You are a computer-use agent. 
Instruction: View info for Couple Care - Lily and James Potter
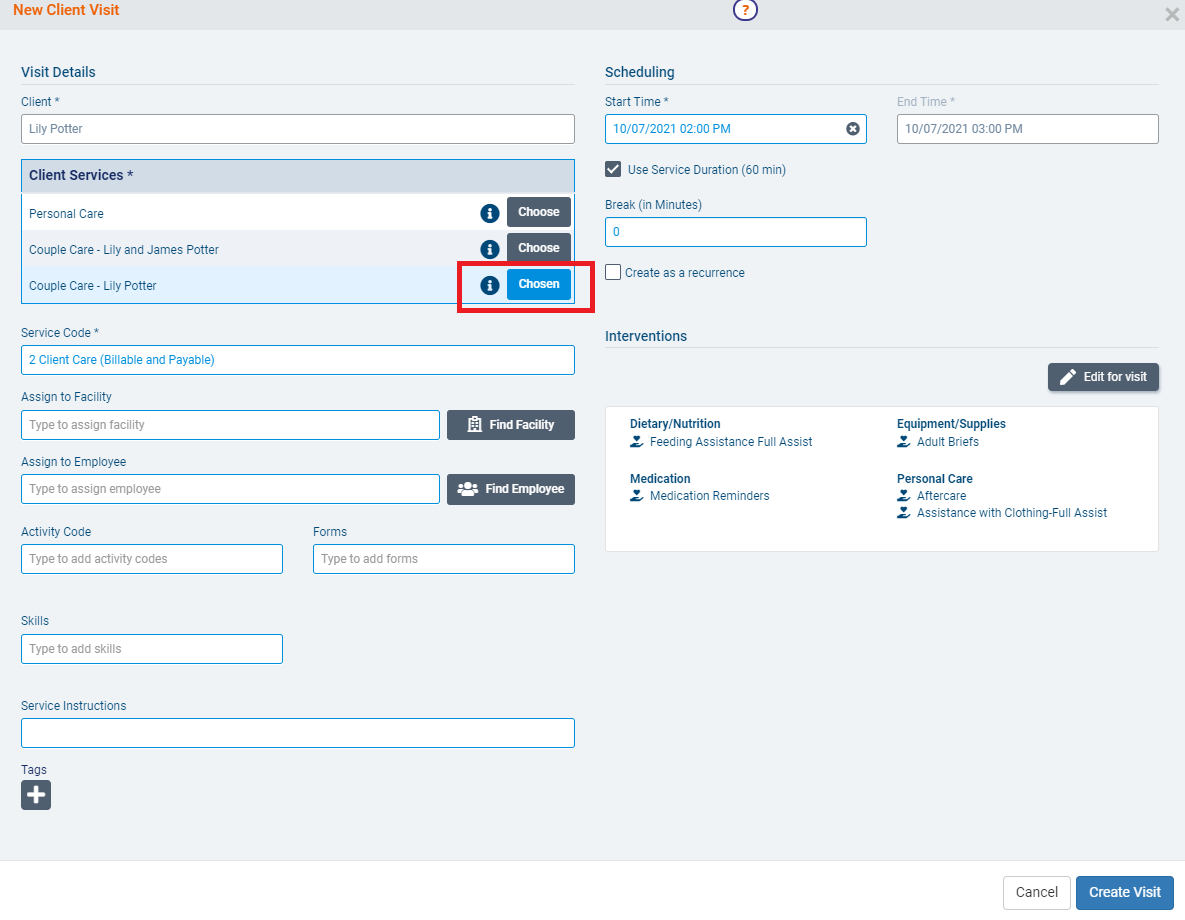pos(489,248)
